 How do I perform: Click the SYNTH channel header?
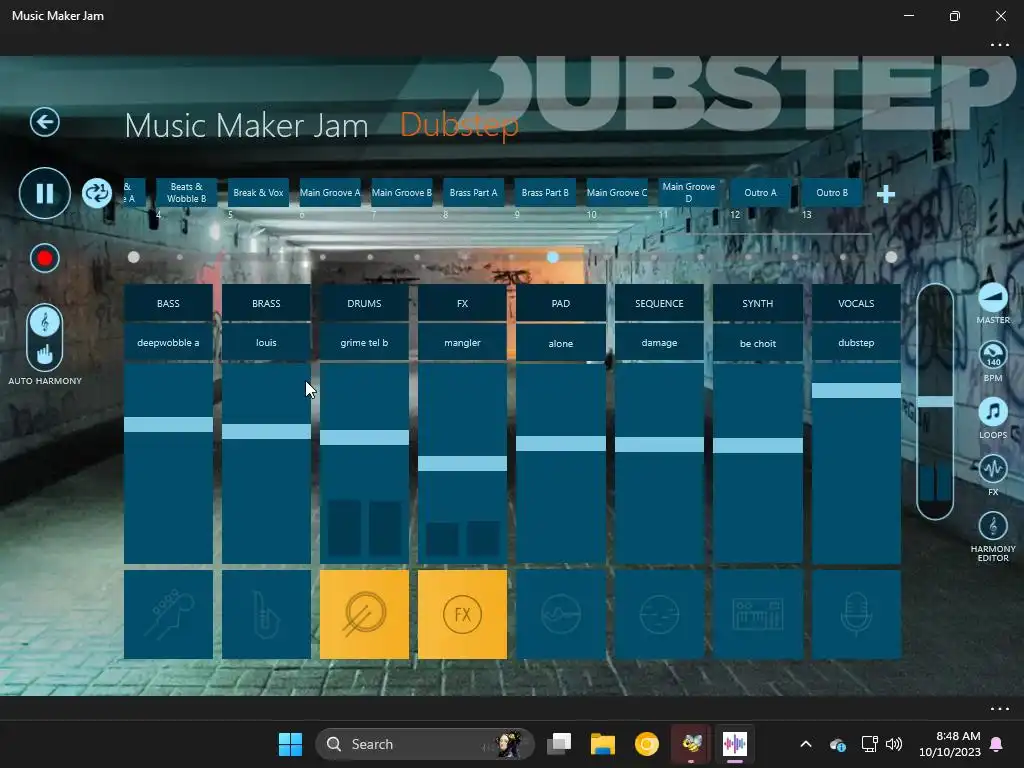(758, 303)
